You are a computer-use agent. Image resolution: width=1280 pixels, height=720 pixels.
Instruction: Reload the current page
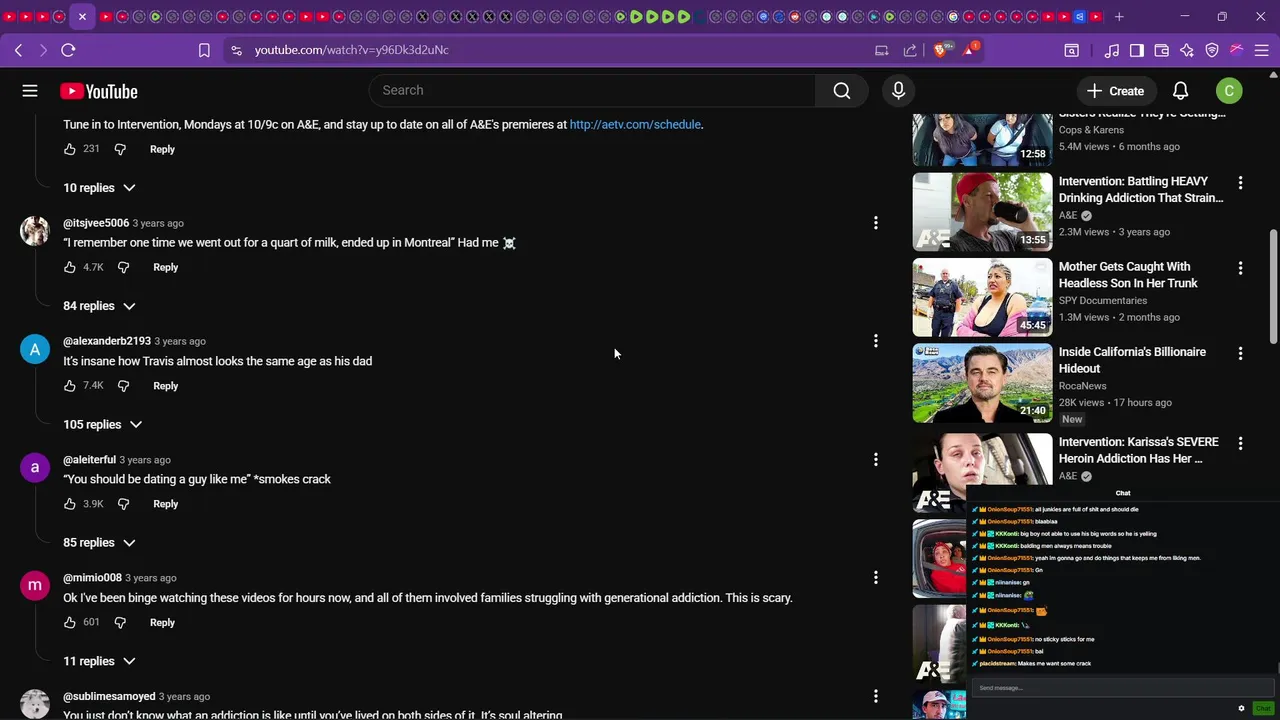[68, 50]
